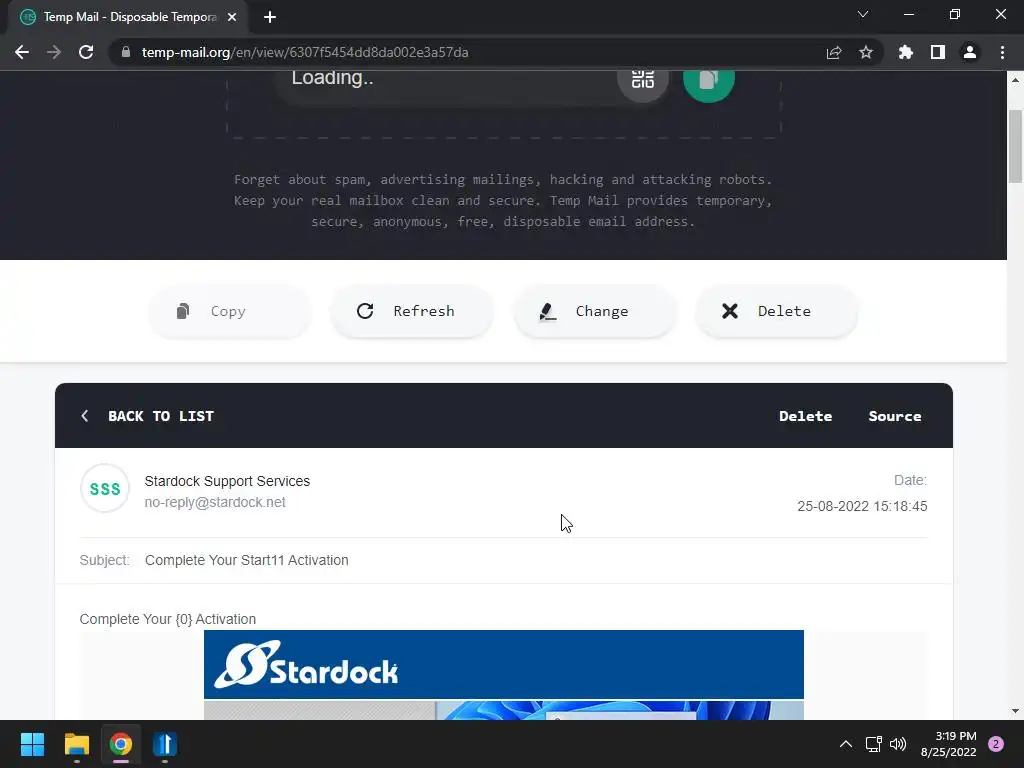The image size is (1024, 768).
Task: Show hidden system tray icons
Action: tap(846, 744)
